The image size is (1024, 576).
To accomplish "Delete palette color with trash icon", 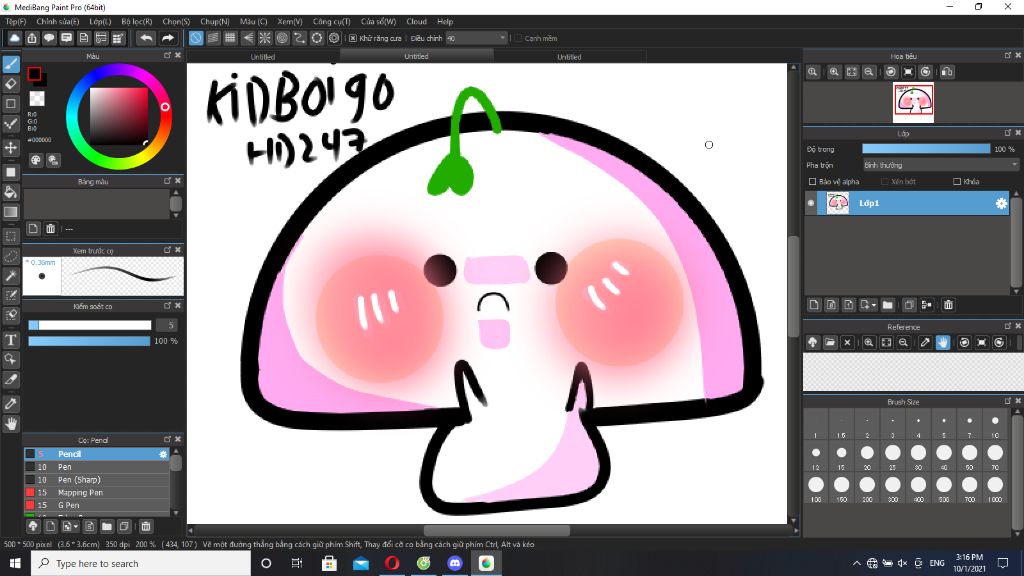I will 50,229.
